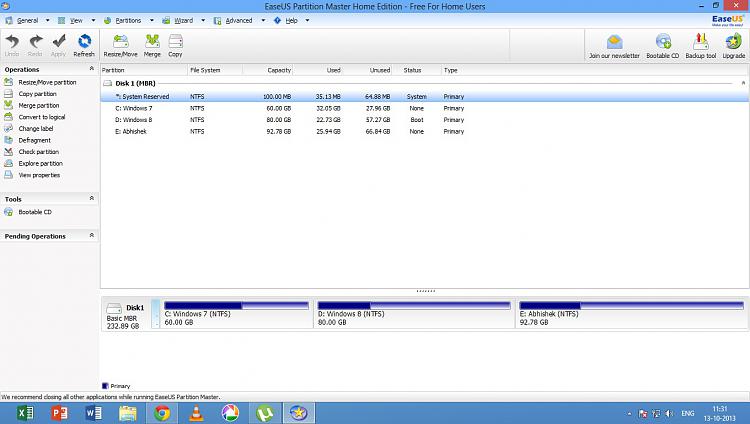Expand the Partitions menu dropdown arrow

tap(152, 21)
